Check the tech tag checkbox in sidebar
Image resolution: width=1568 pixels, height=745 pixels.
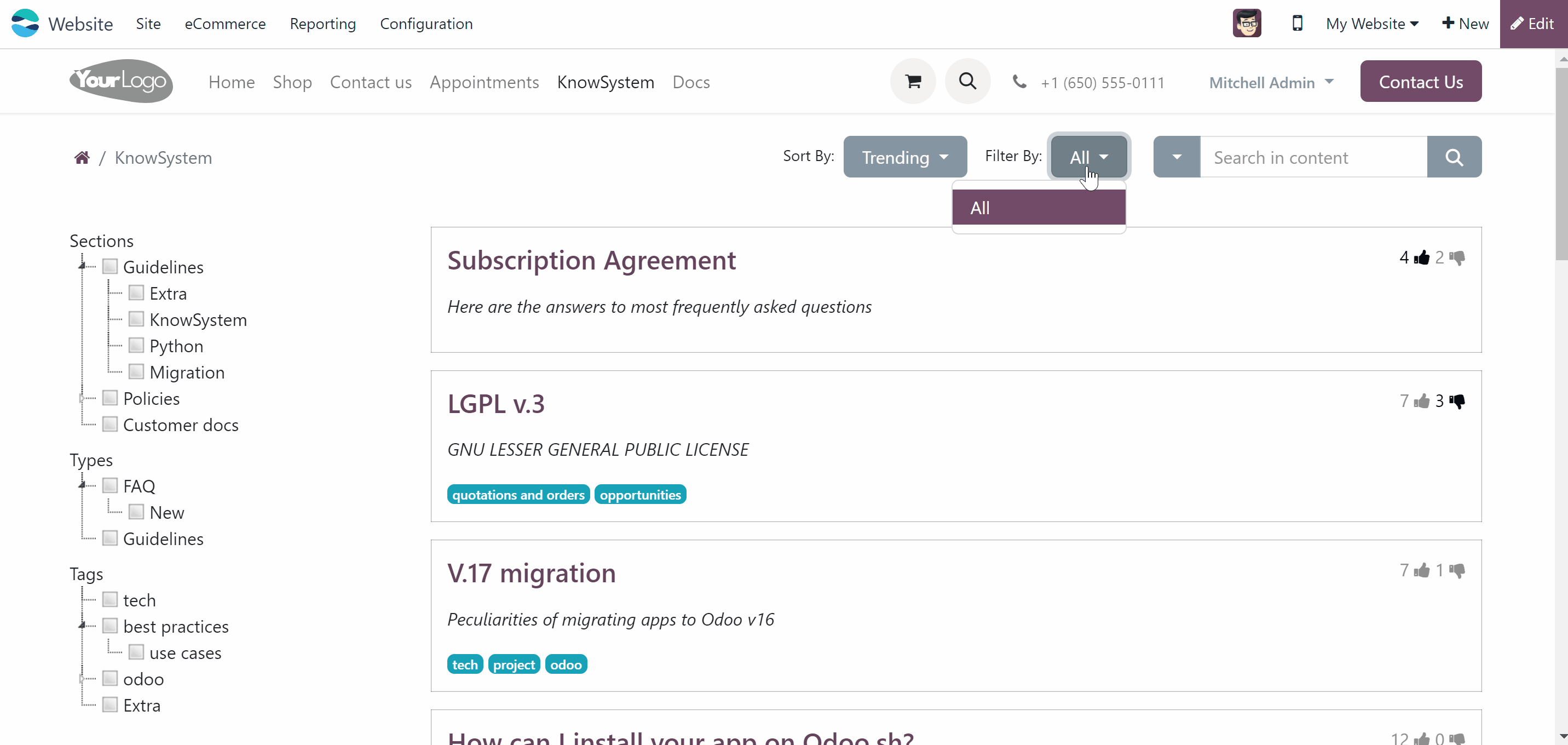coord(110,599)
